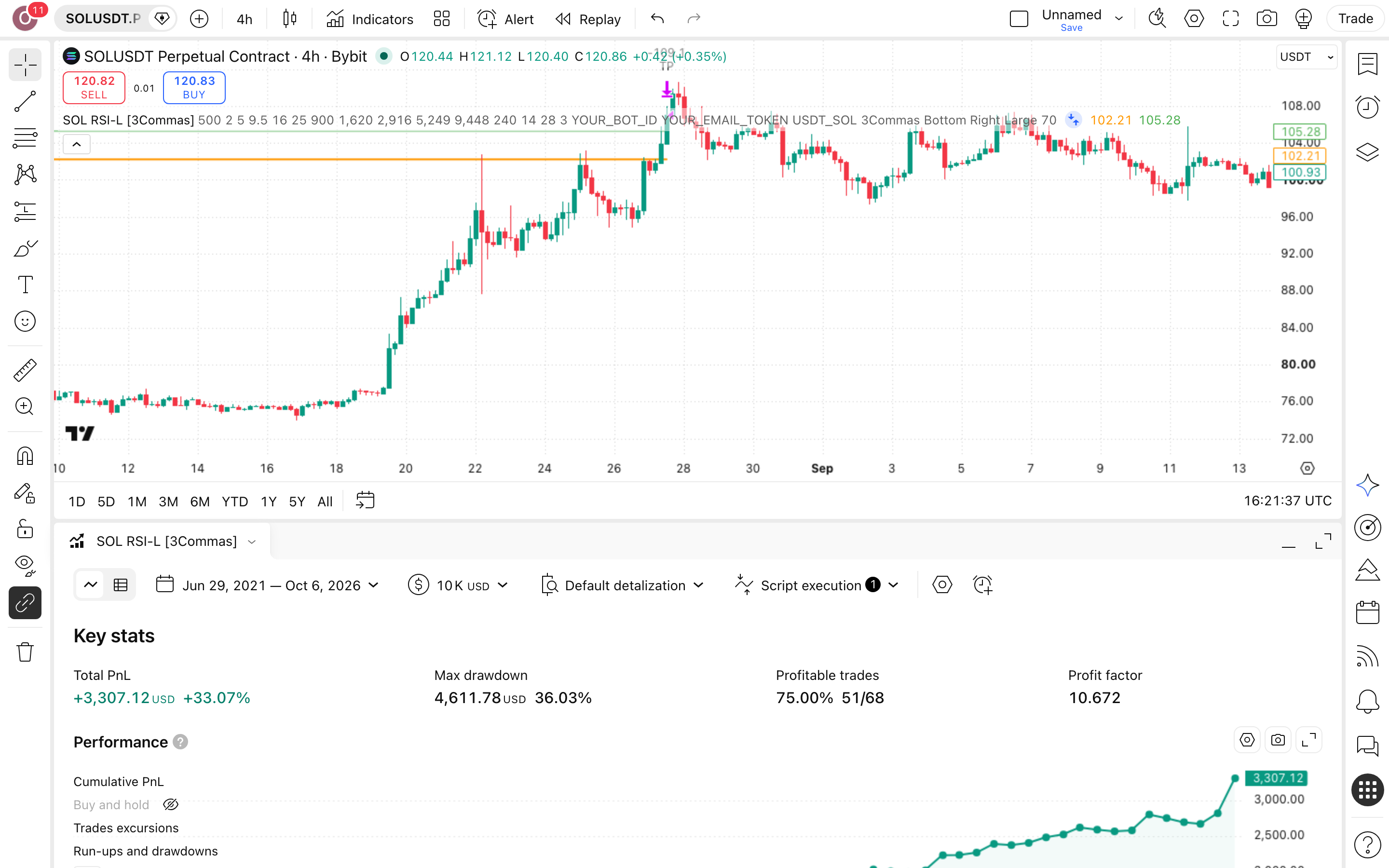Viewport: 1389px width, 868px height.
Task: Switch strategy report to chart view
Action: 90,585
